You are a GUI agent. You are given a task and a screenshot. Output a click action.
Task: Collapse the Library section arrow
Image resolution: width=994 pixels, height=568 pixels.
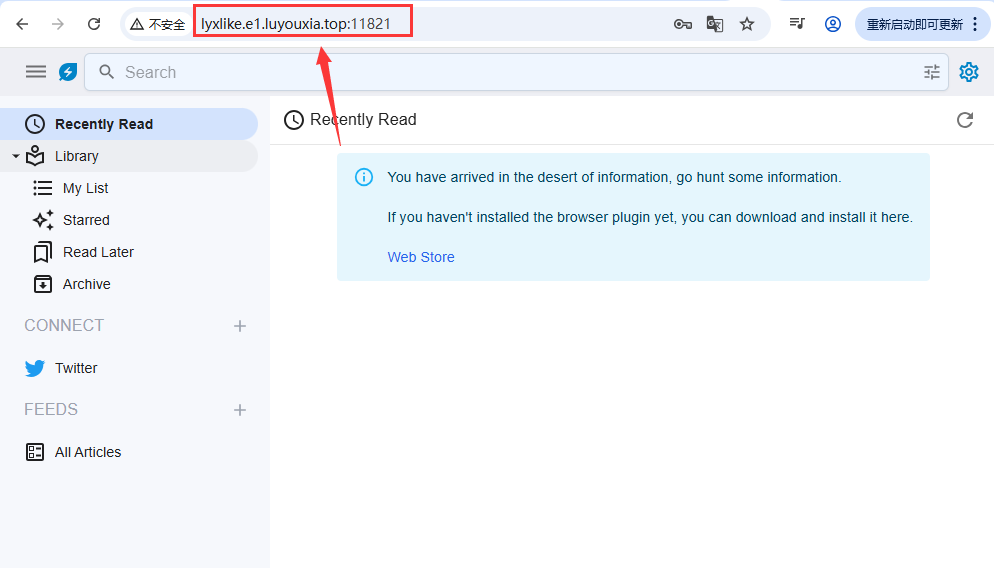point(16,155)
